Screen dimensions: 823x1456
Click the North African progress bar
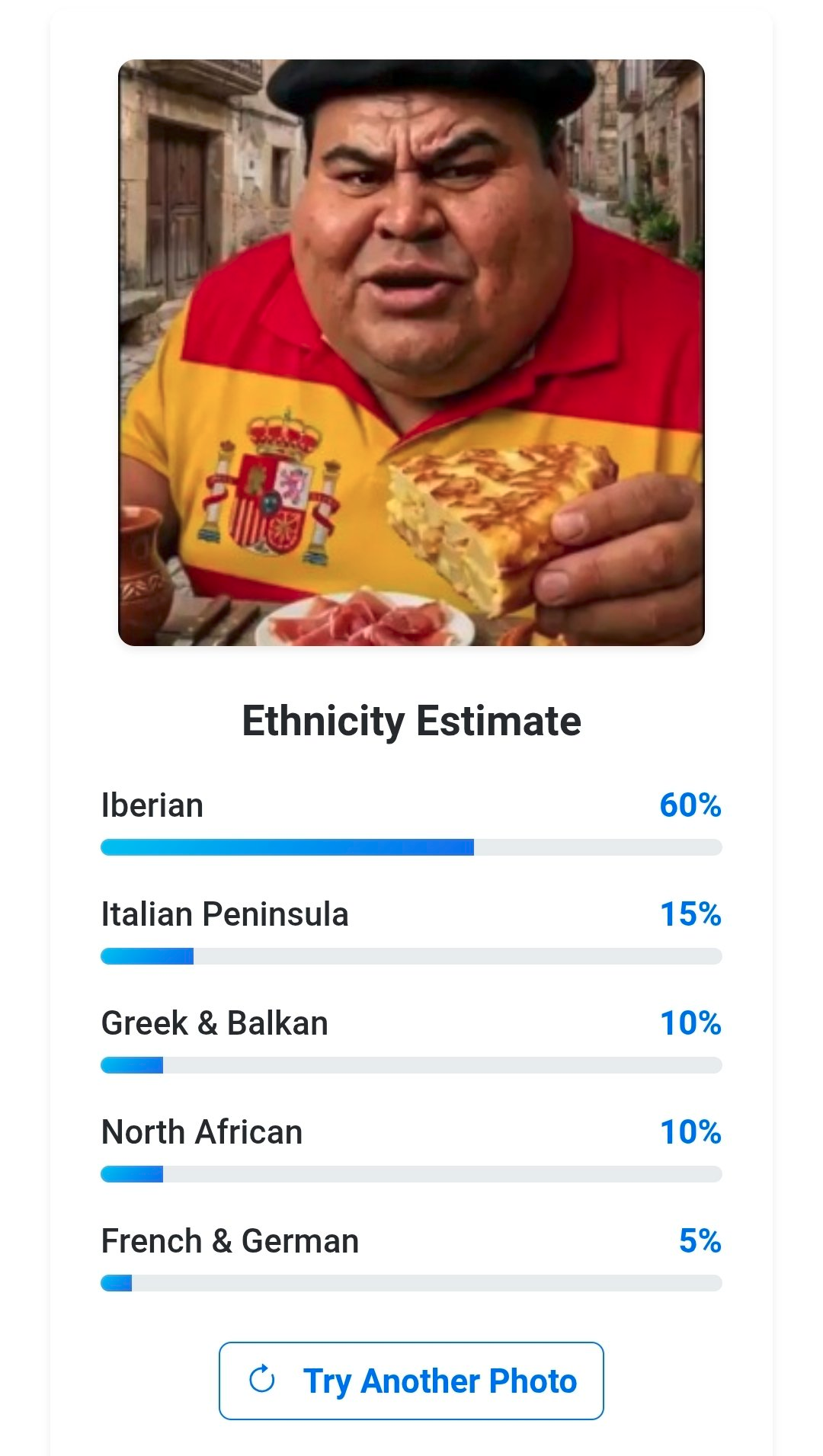pyautogui.click(x=411, y=1174)
